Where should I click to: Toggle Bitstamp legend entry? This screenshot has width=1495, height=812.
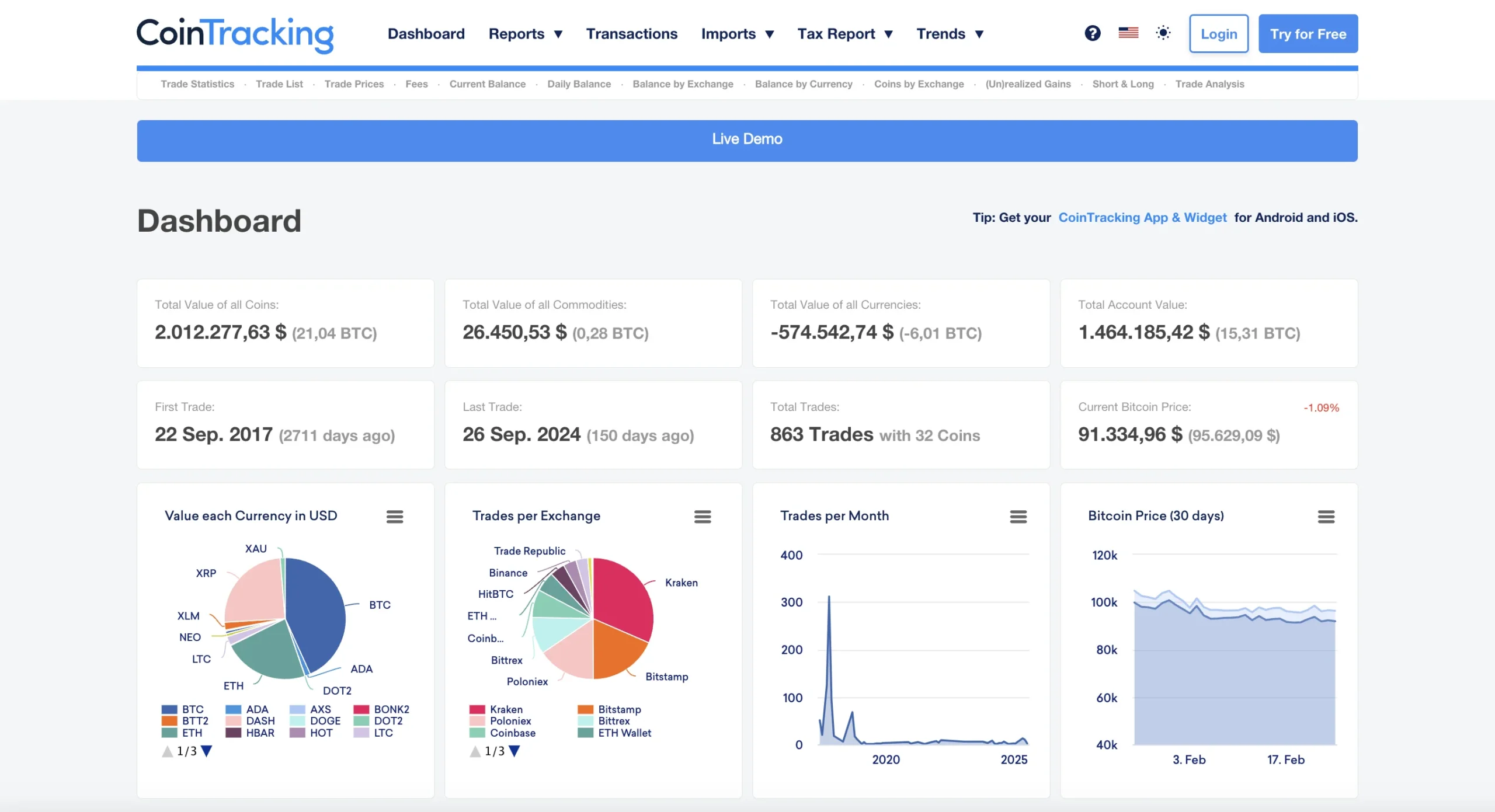[610, 709]
